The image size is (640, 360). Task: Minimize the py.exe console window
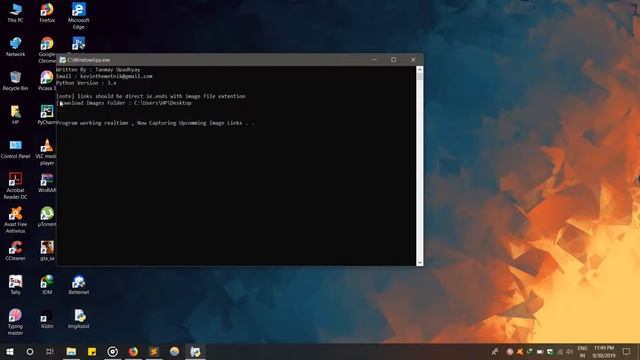click(x=374, y=60)
